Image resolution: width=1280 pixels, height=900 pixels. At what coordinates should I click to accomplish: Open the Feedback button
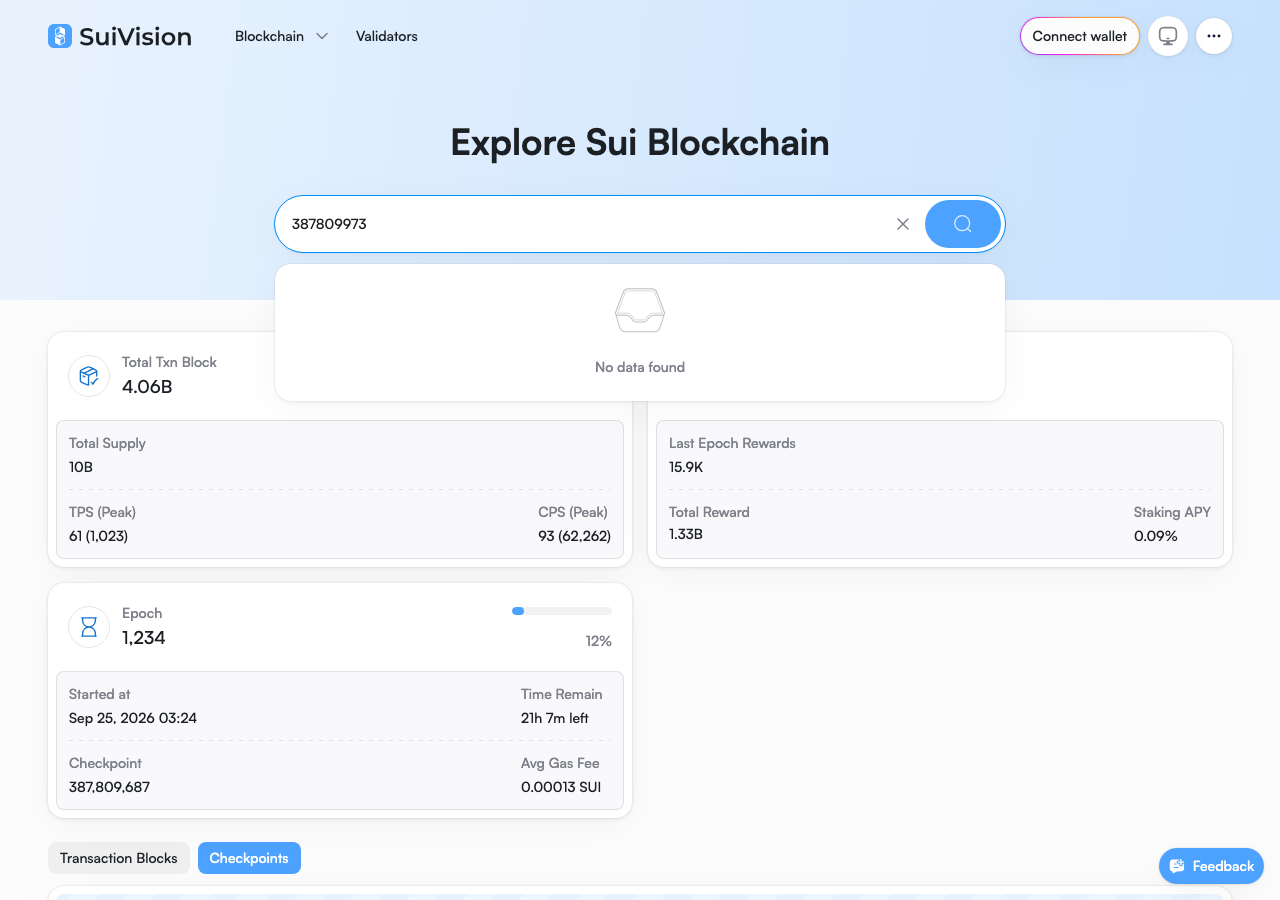point(1211,866)
